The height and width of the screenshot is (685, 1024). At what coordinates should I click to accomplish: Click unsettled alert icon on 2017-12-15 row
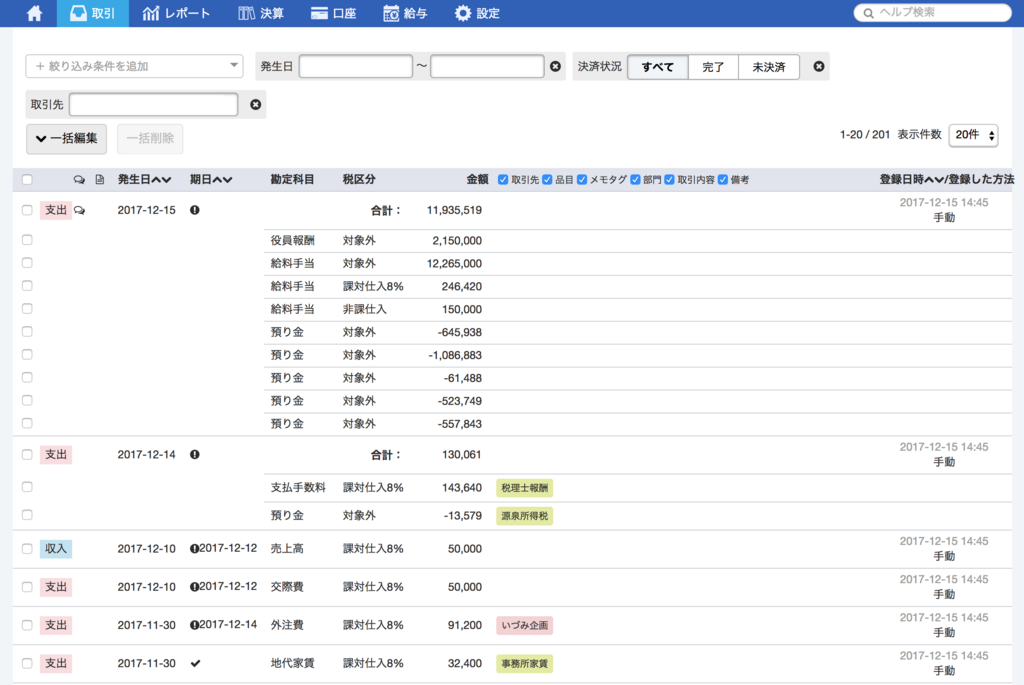[195, 210]
